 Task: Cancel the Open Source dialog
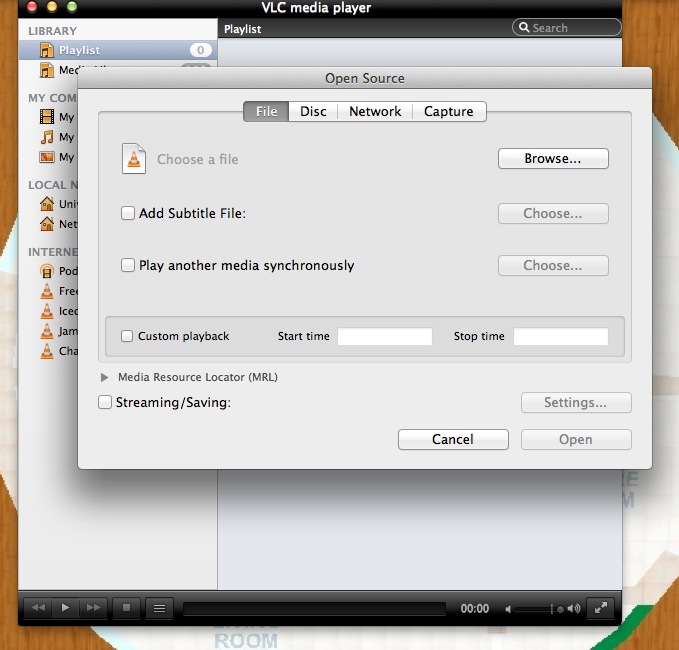pyautogui.click(x=453, y=440)
